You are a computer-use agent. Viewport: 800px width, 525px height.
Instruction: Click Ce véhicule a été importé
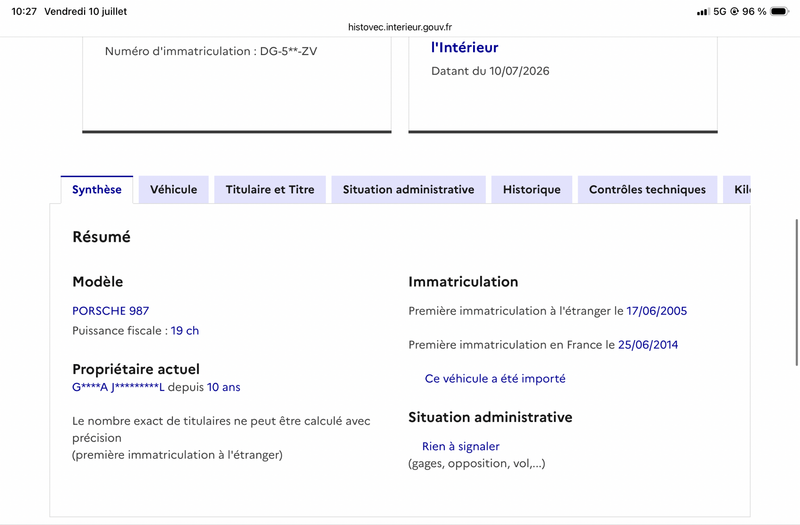tap(495, 379)
